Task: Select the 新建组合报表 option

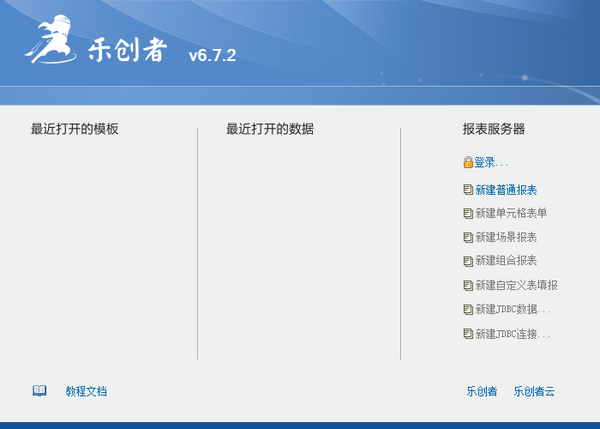Action: tap(506, 261)
